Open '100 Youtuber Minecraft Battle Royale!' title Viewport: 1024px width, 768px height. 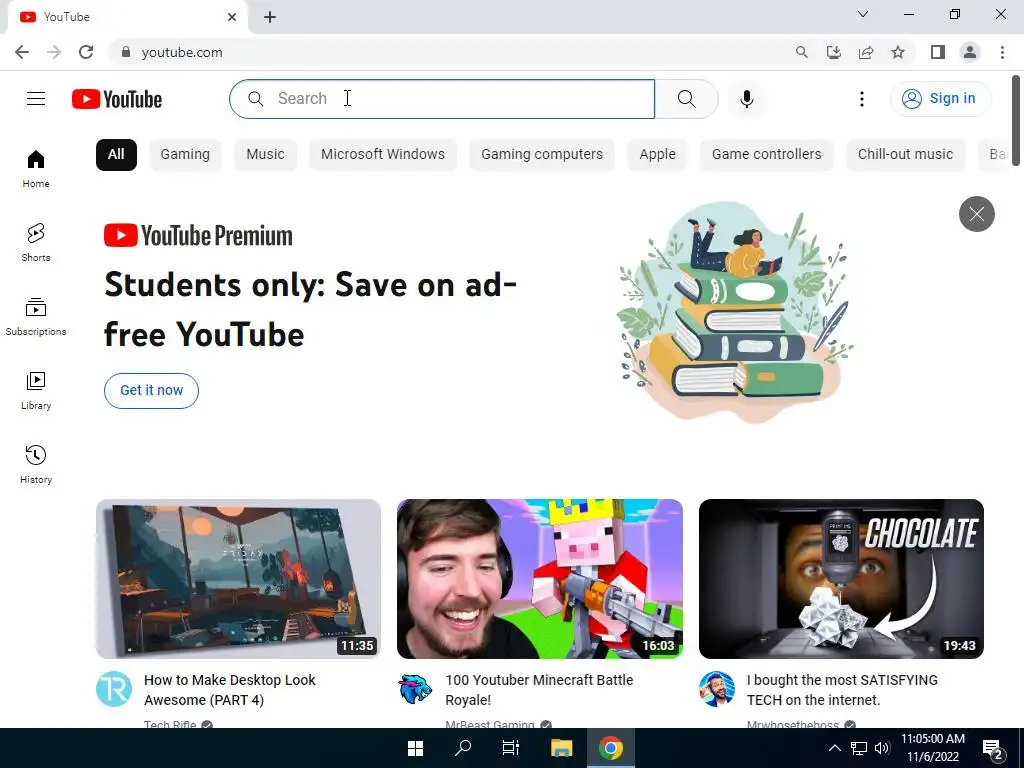539,690
